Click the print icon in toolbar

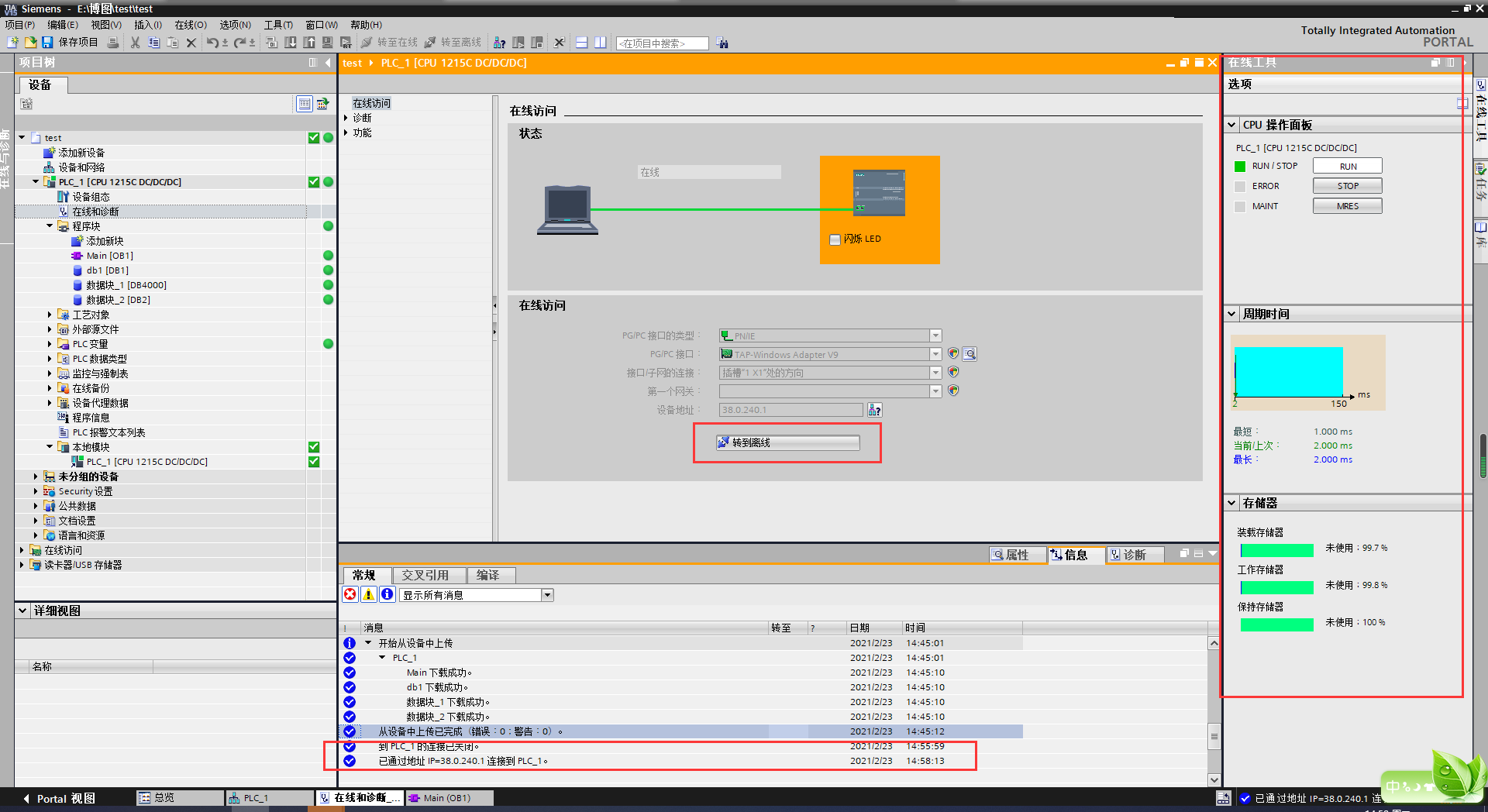(113, 43)
